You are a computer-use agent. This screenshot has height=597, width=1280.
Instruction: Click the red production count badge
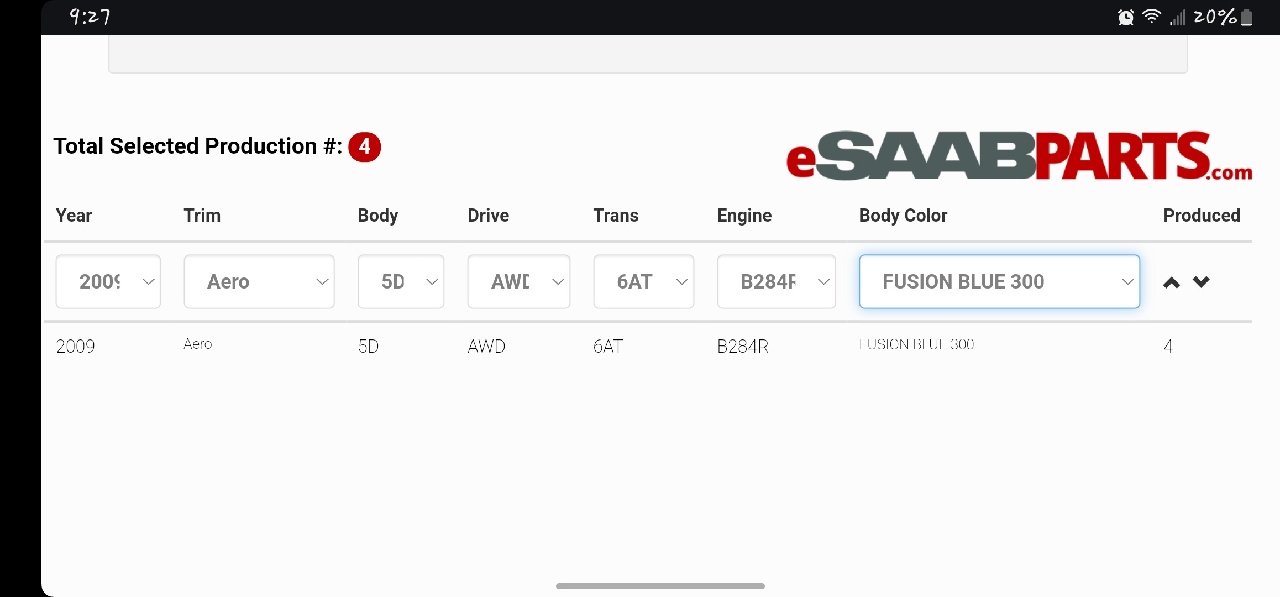[x=365, y=147]
